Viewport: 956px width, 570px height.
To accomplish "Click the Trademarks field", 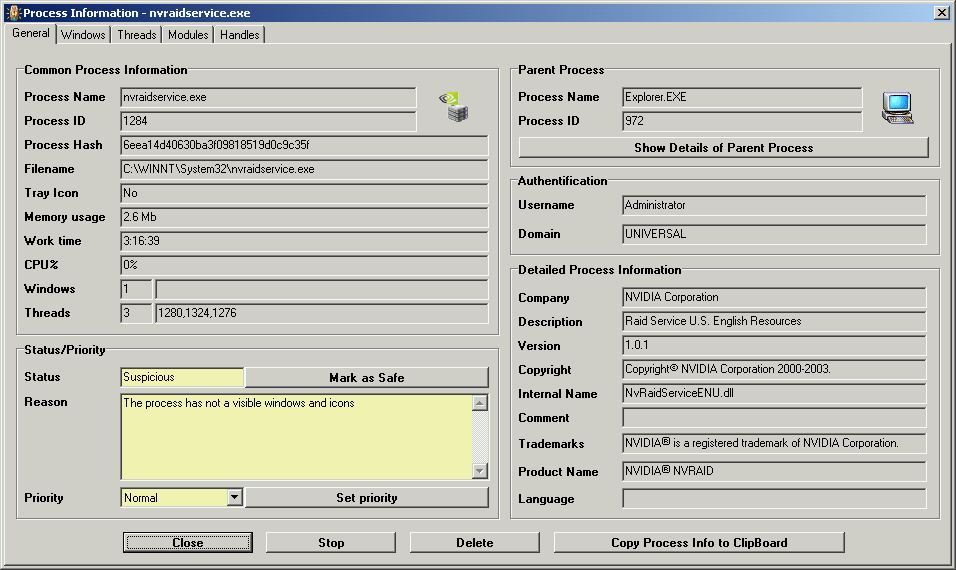I will click(774, 443).
